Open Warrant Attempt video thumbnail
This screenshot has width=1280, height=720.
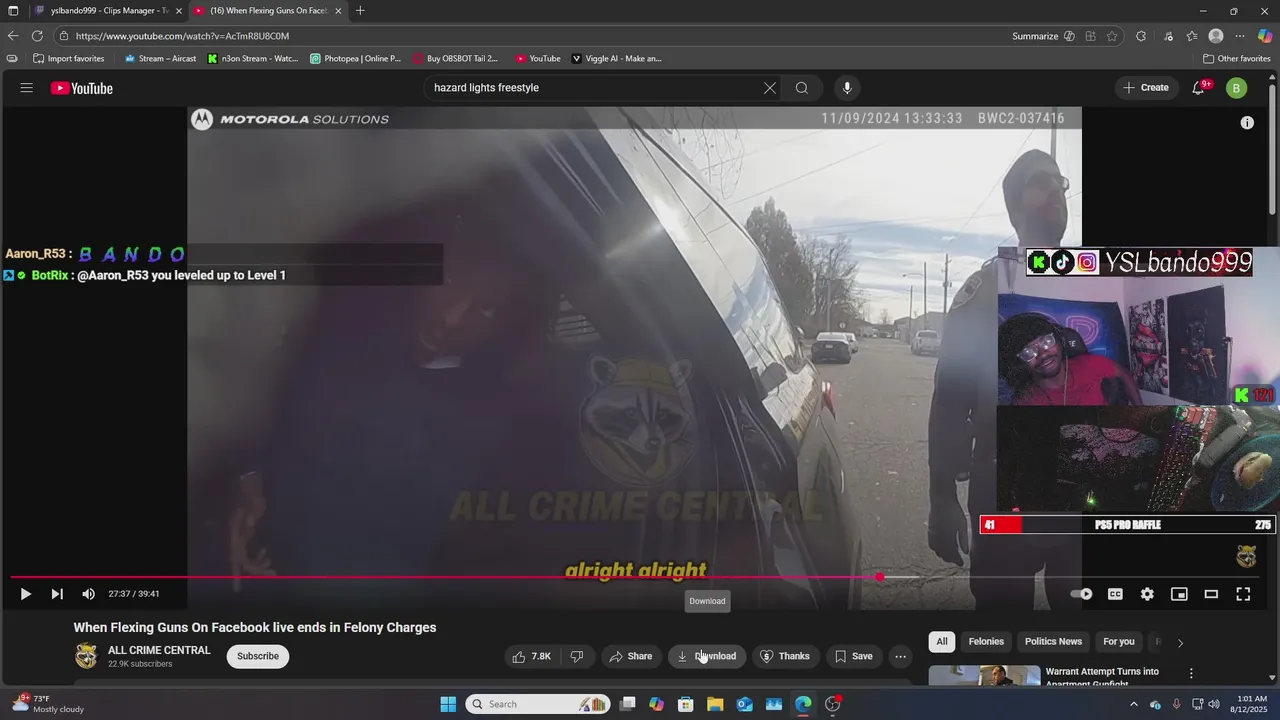point(984,675)
